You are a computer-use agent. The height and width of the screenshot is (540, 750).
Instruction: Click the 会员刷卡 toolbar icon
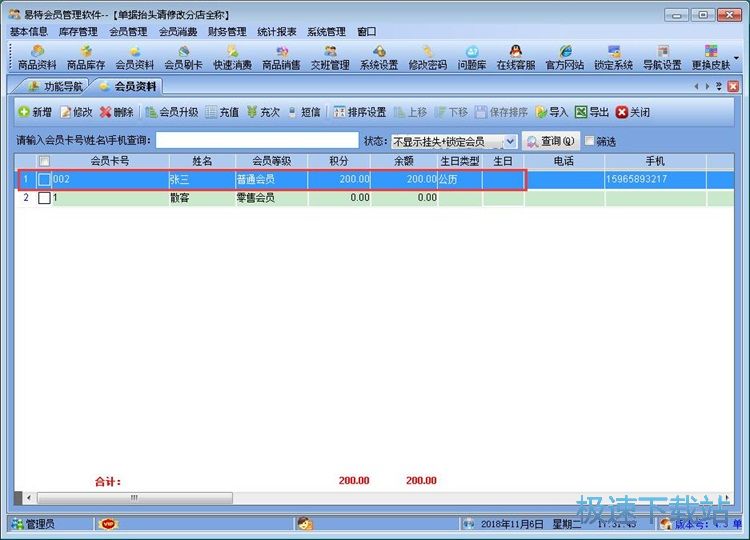coord(183,57)
